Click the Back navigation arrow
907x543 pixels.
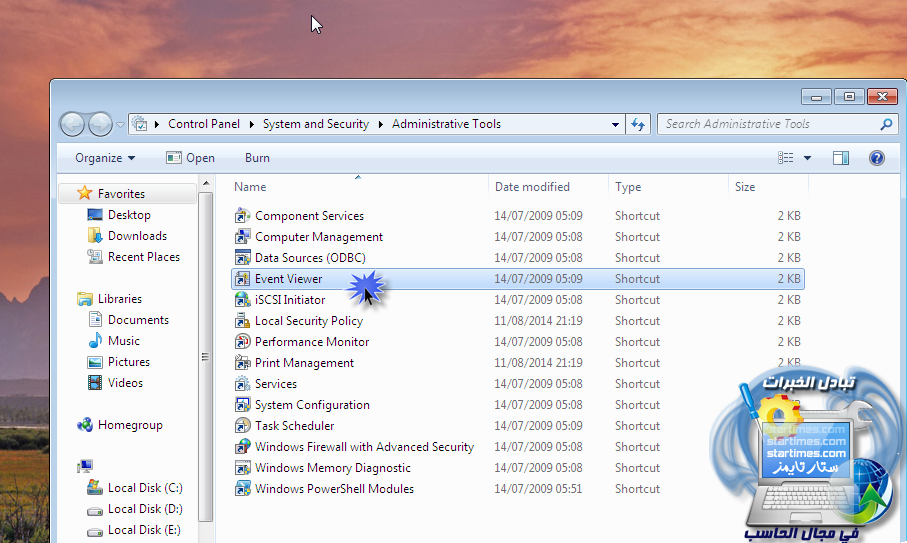[x=73, y=124]
